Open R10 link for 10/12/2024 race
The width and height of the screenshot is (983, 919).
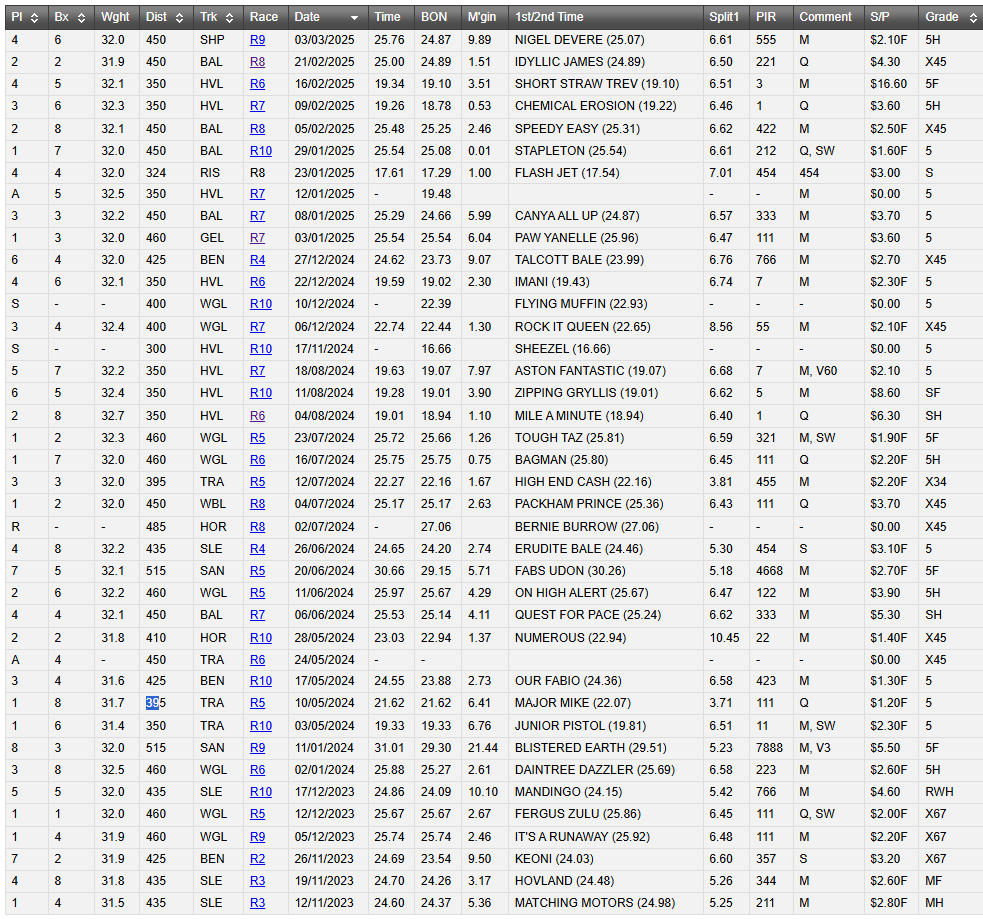(261, 304)
